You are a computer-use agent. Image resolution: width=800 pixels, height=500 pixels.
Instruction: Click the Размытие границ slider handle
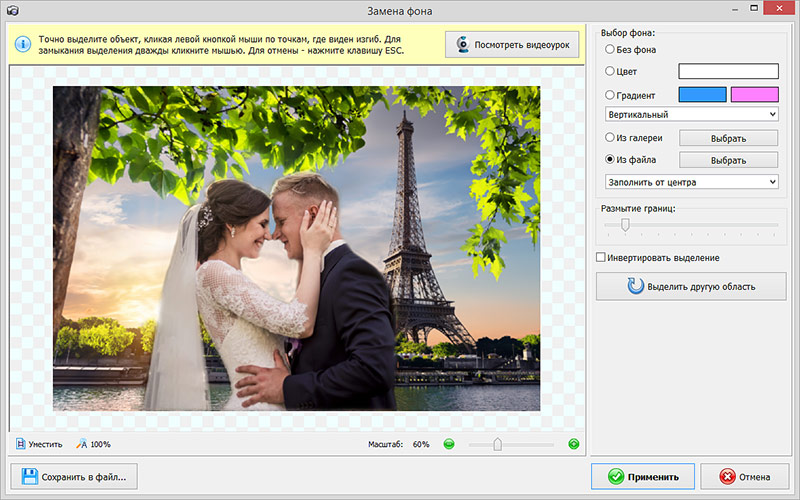point(625,224)
